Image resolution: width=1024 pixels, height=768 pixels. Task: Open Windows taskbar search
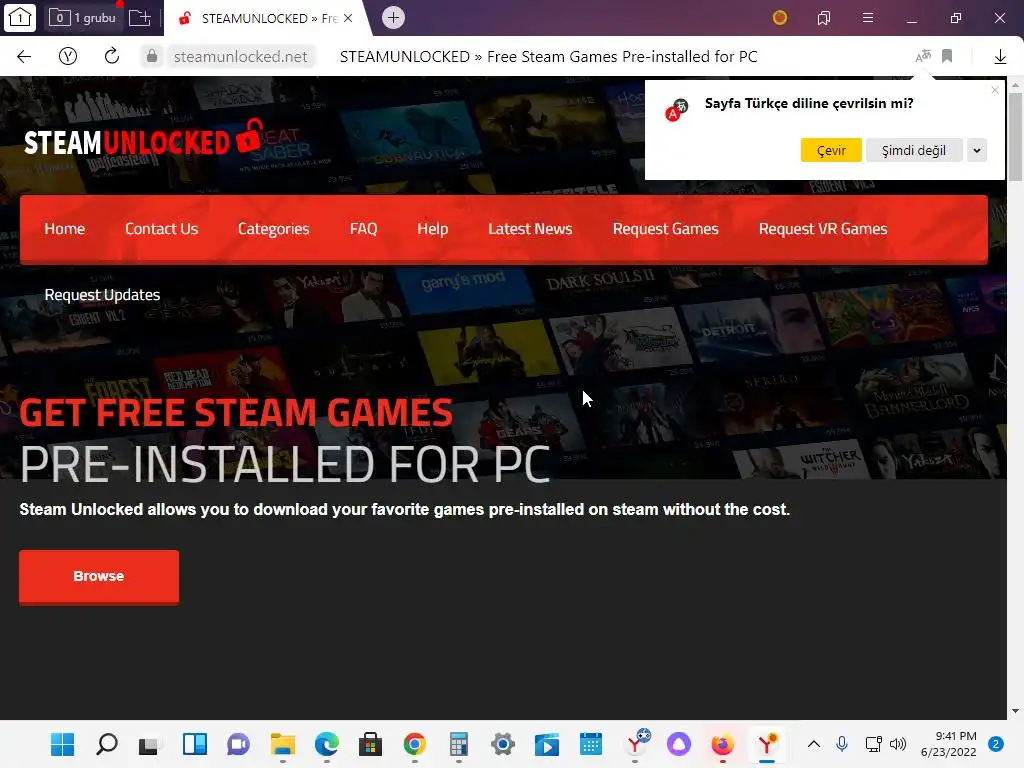click(106, 744)
